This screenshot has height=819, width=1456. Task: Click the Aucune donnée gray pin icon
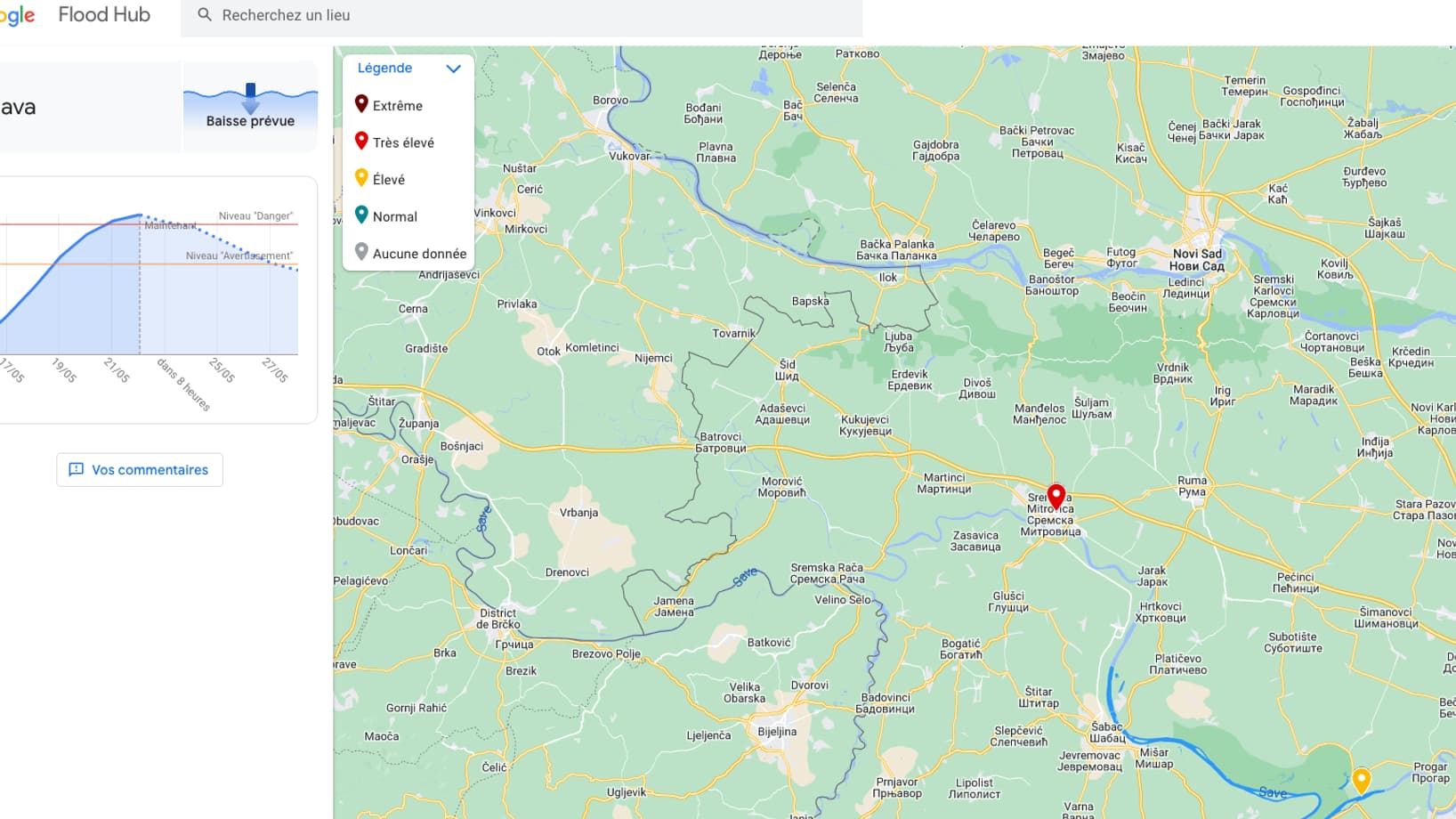point(361,253)
